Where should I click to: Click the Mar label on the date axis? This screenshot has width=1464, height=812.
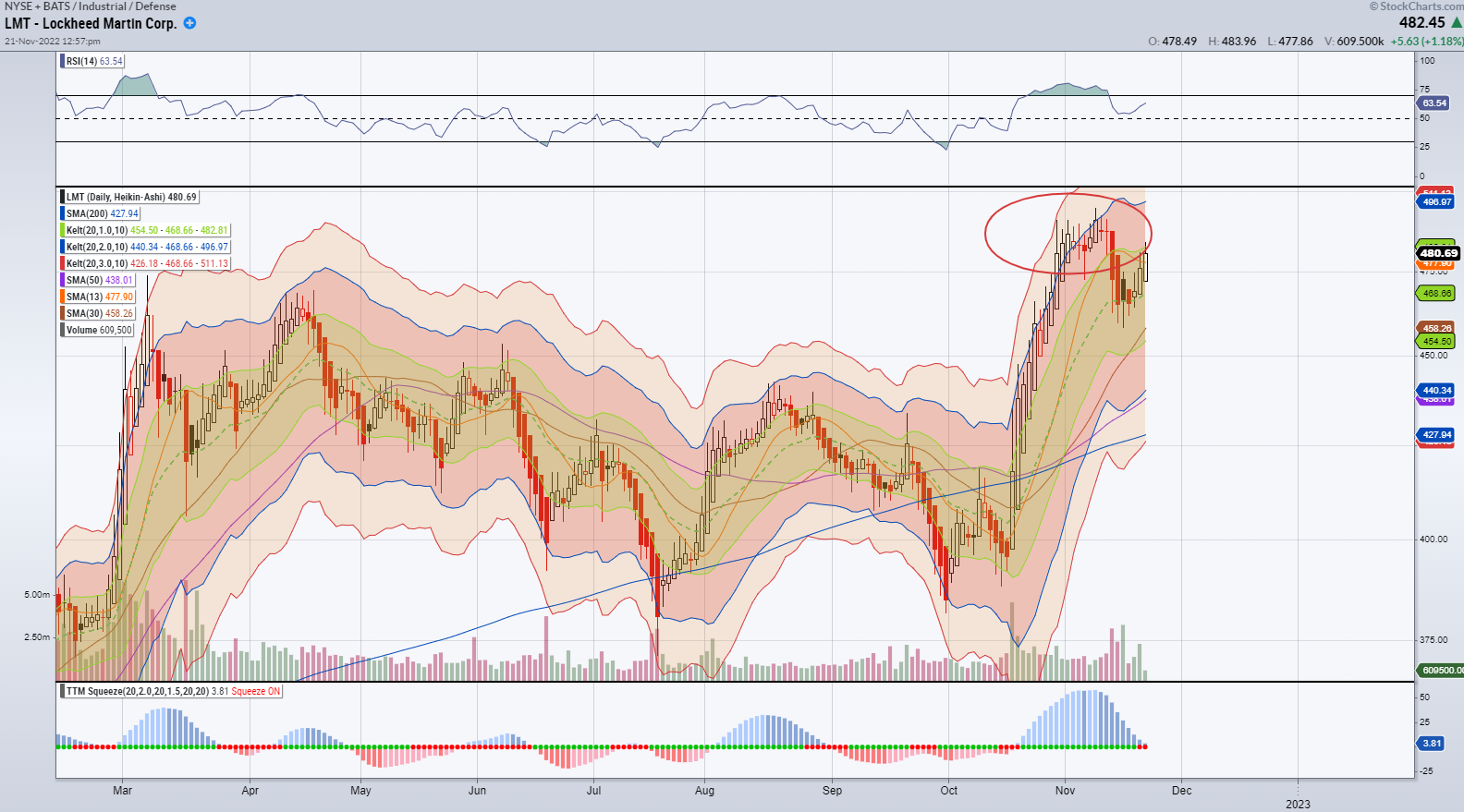tap(122, 790)
